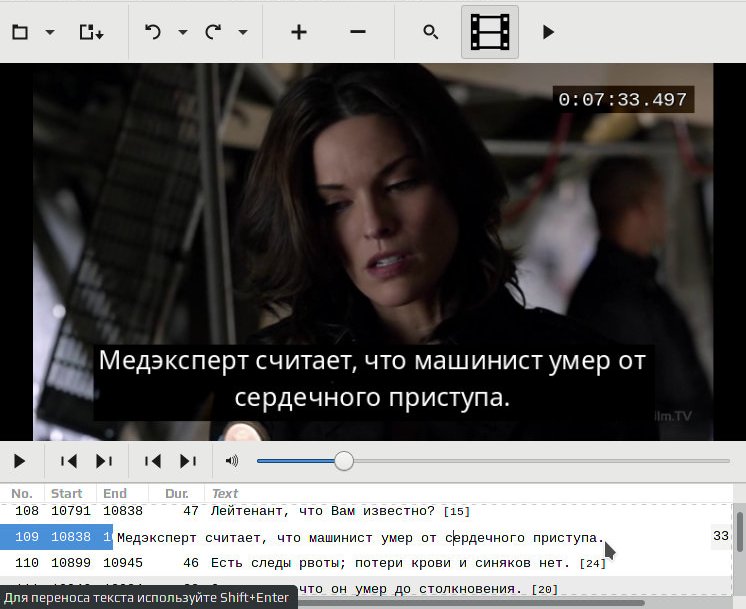Toggle the video player filmstrip button
Screen dimensions: 746x609
[x=490, y=32]
